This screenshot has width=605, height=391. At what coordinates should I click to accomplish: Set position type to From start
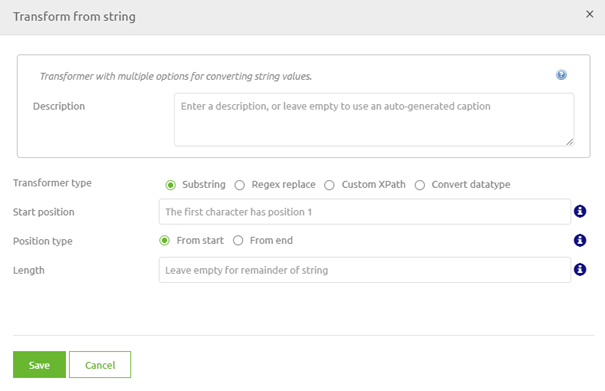click(164, 240)
